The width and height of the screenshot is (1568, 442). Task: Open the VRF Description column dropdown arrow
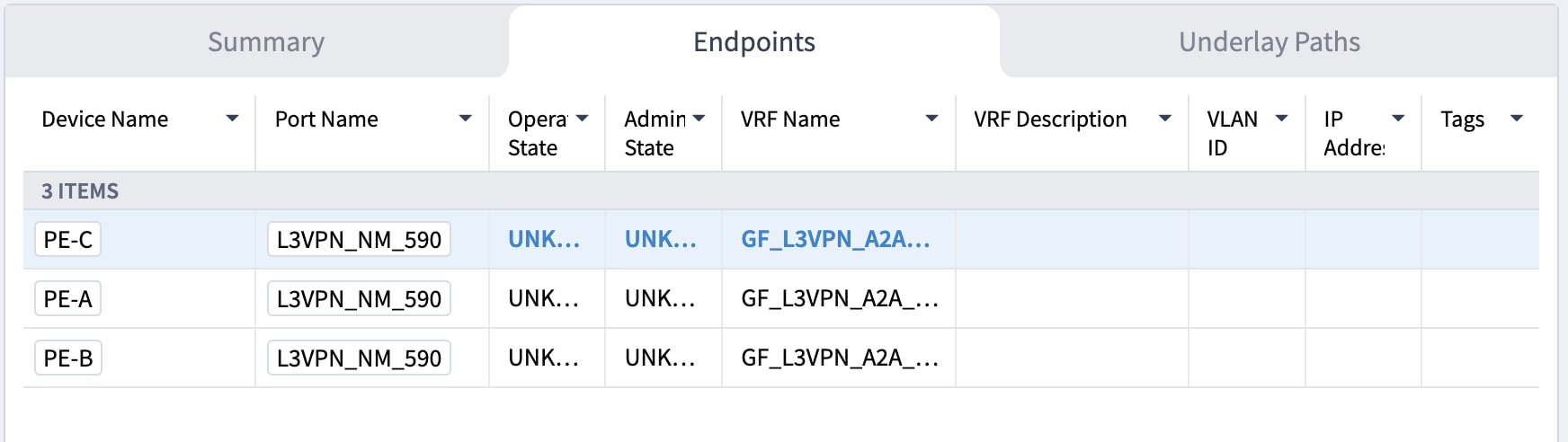click(1164, 119)
